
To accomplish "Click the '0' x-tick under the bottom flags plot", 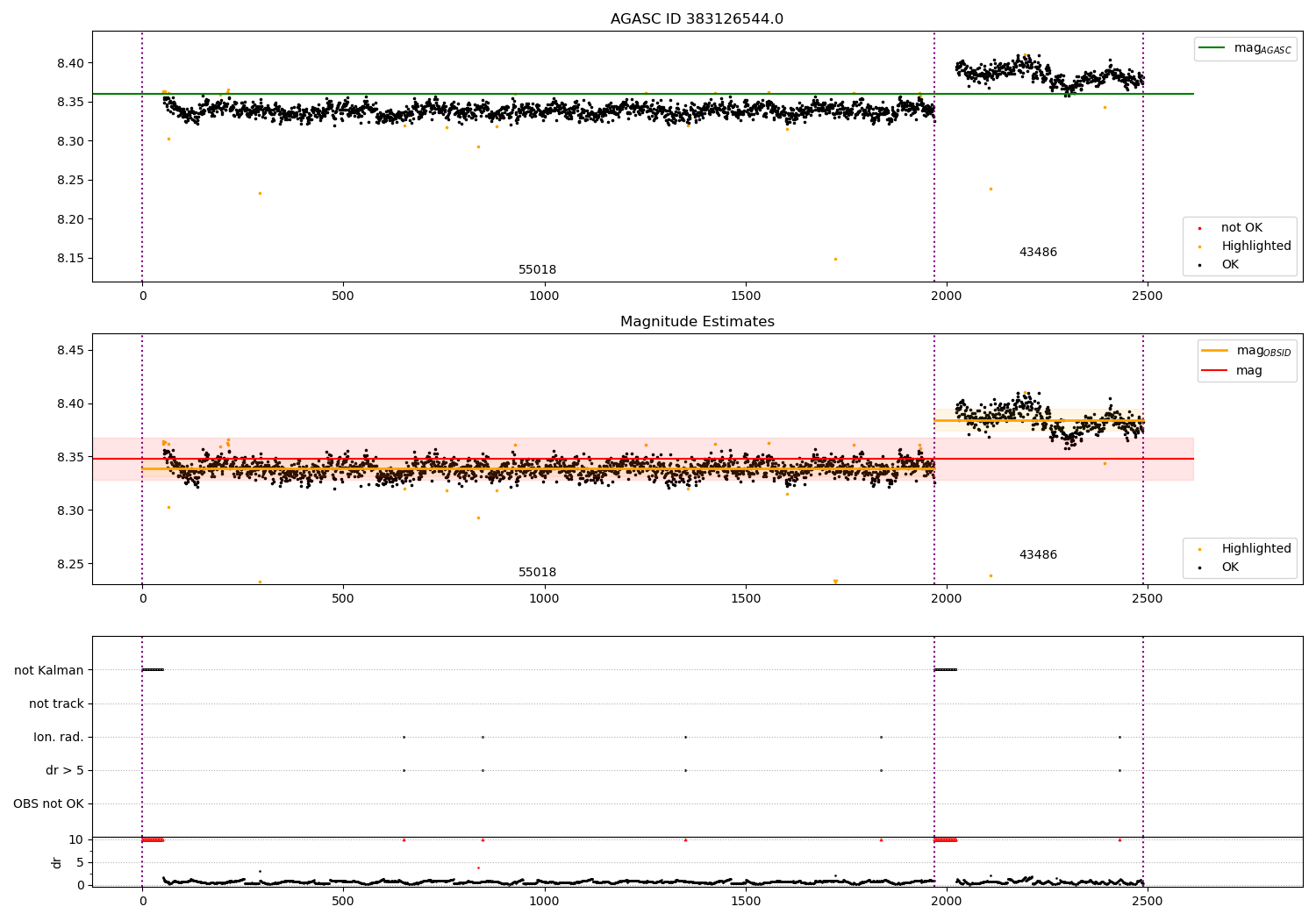I will tap(142, 901).
